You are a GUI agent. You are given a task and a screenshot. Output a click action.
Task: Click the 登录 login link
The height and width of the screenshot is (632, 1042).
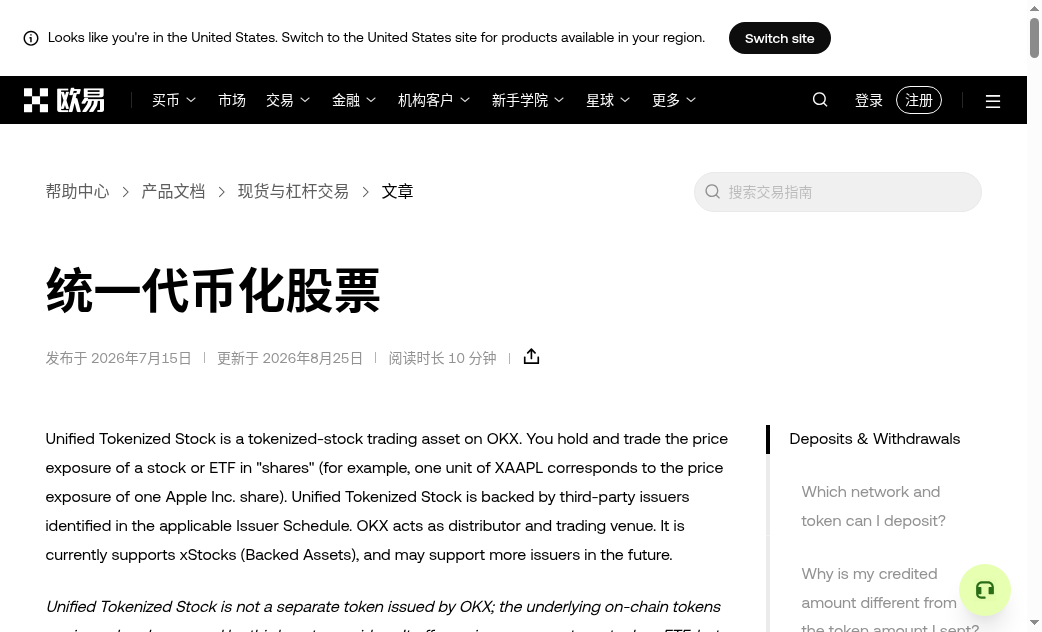(869, 100)
